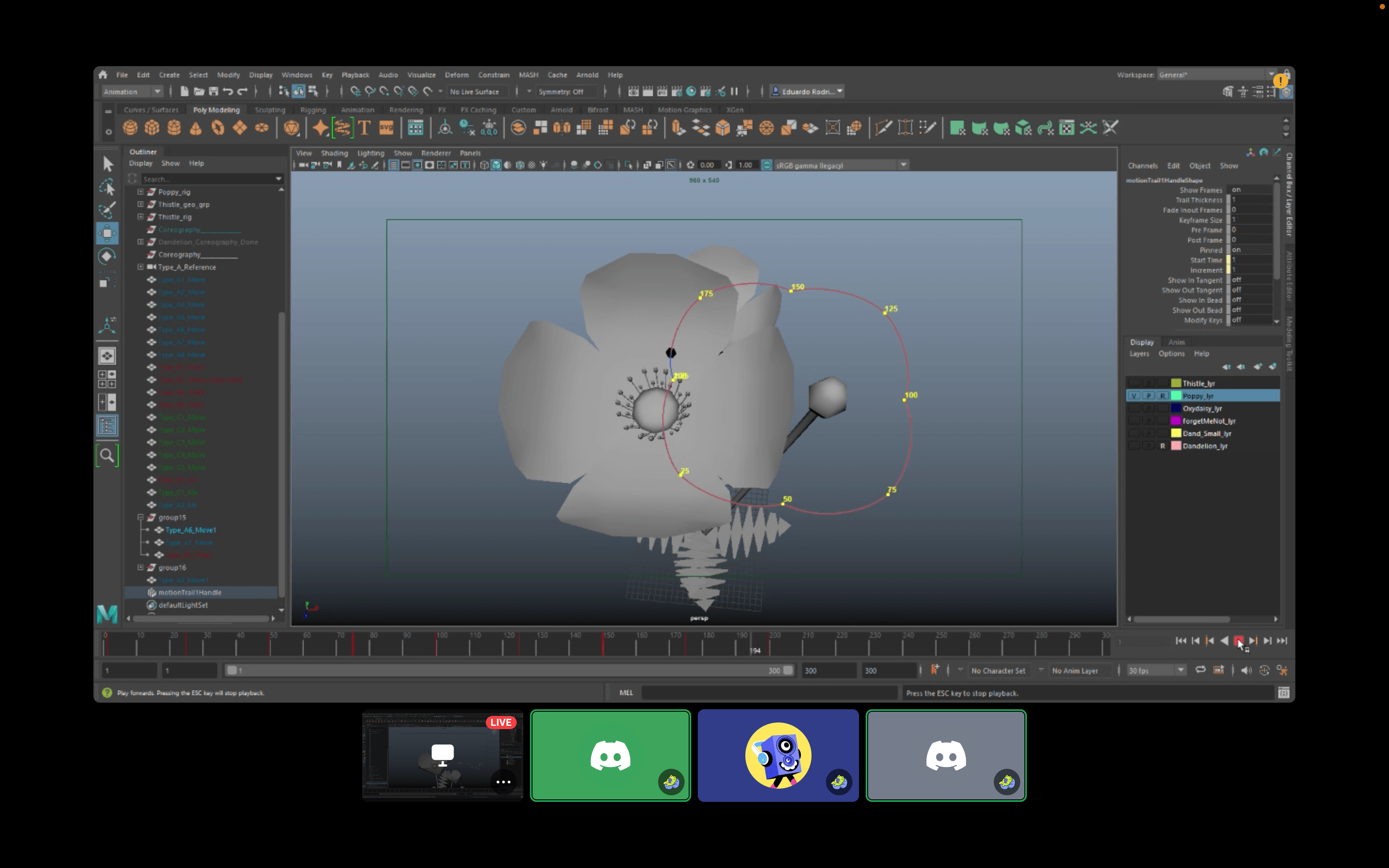Open the Animation menu set dropdown
1389x868 pixels.
156,91
